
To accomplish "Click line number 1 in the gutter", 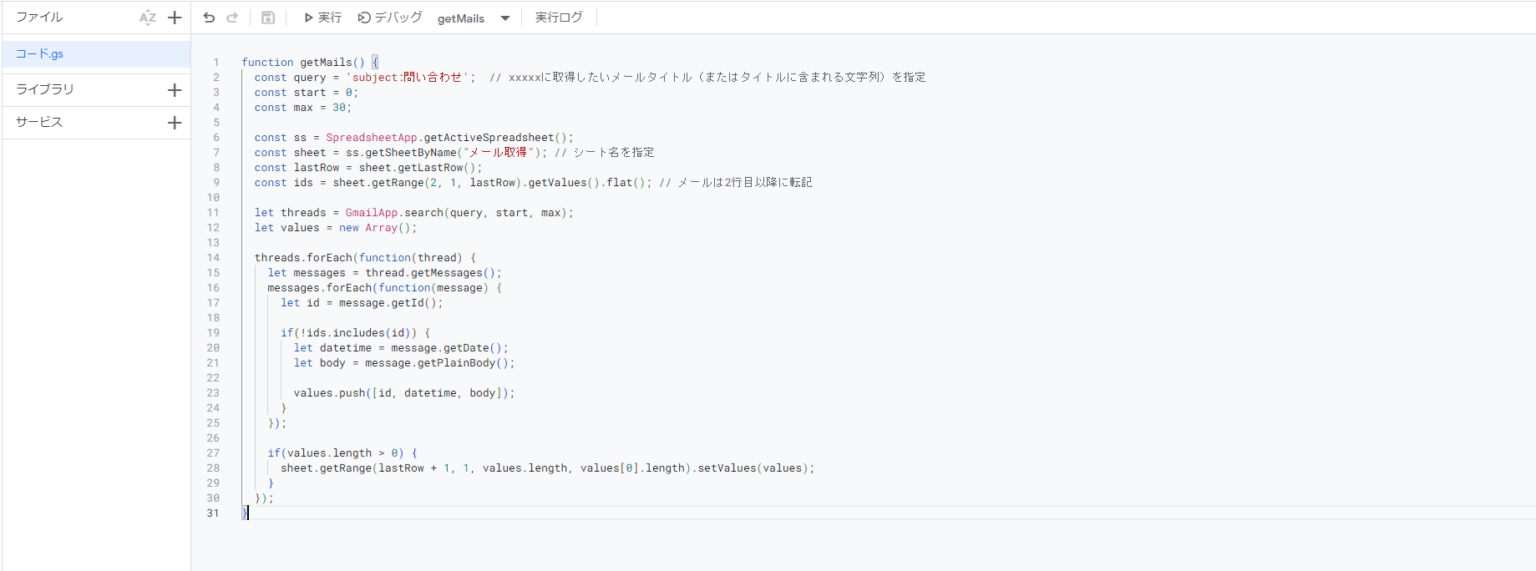I will (215, 62).
